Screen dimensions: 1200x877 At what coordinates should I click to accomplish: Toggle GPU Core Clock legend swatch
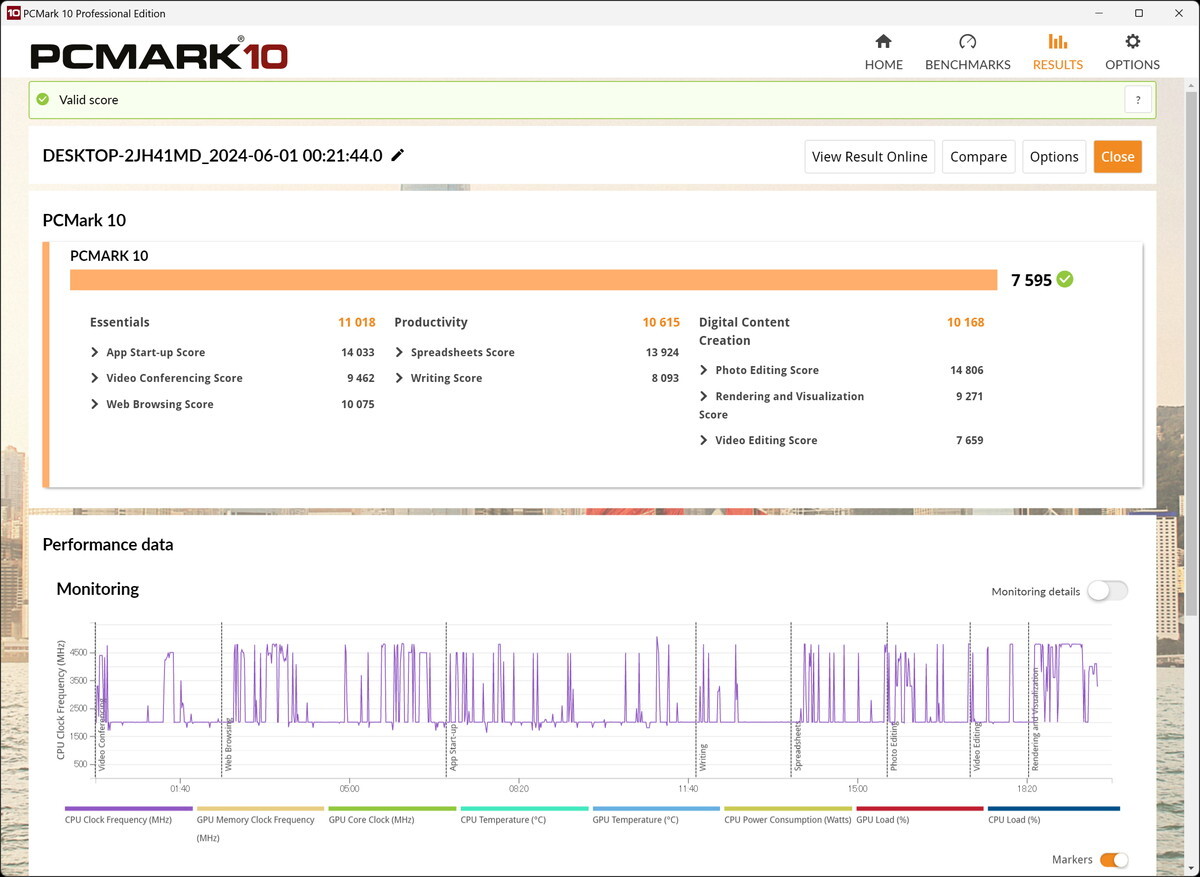[392, 808]
